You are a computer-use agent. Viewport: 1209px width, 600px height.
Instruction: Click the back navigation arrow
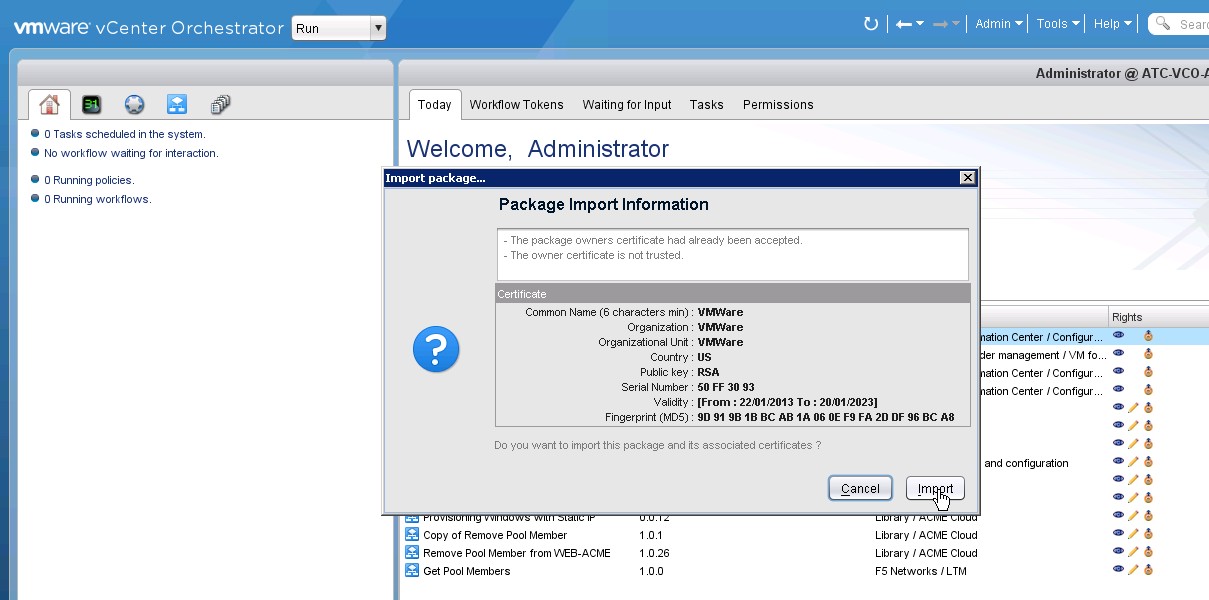click(904, 24)
